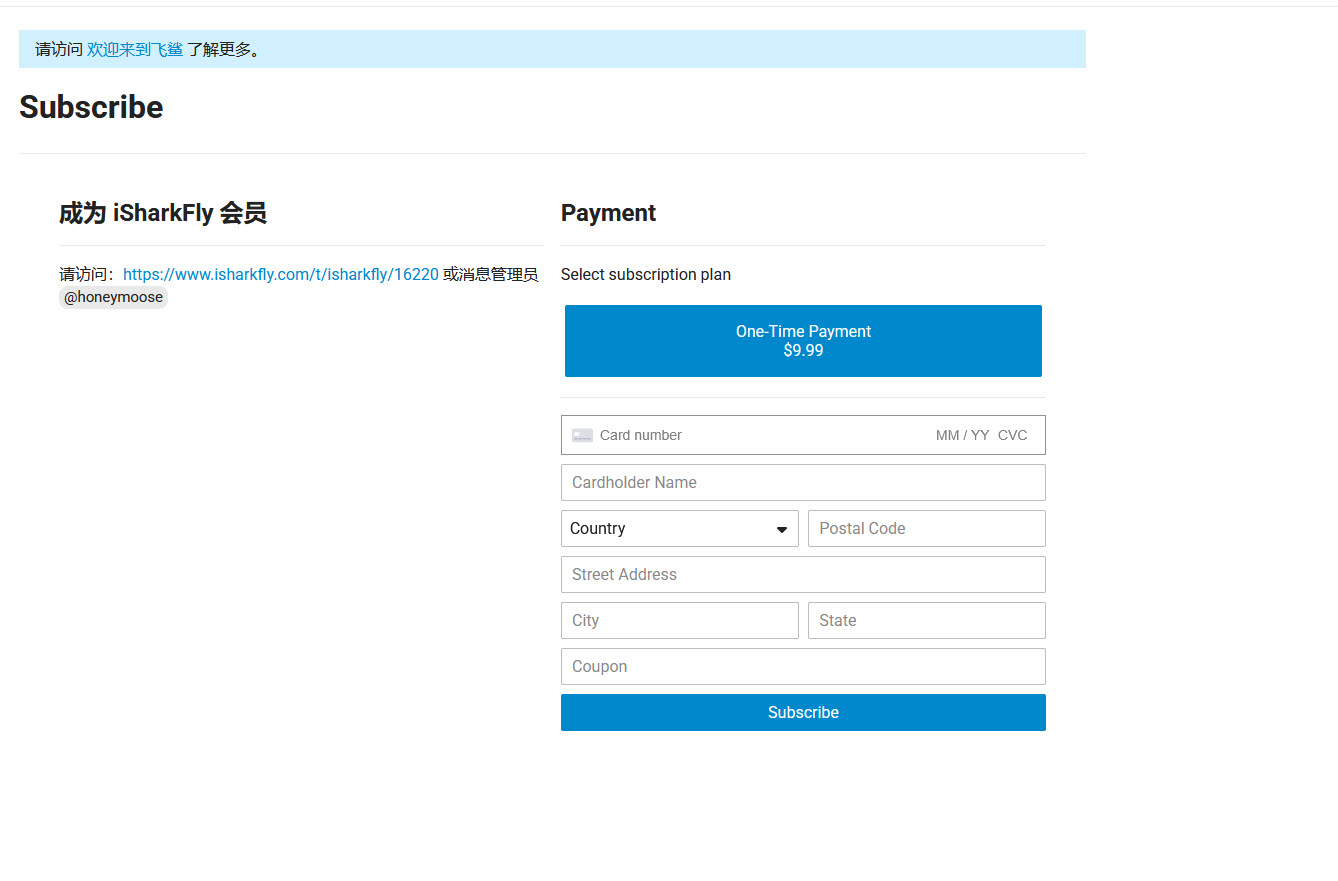Click the Subscribe page title
1338x881 pixels.
tap(91, 107)
